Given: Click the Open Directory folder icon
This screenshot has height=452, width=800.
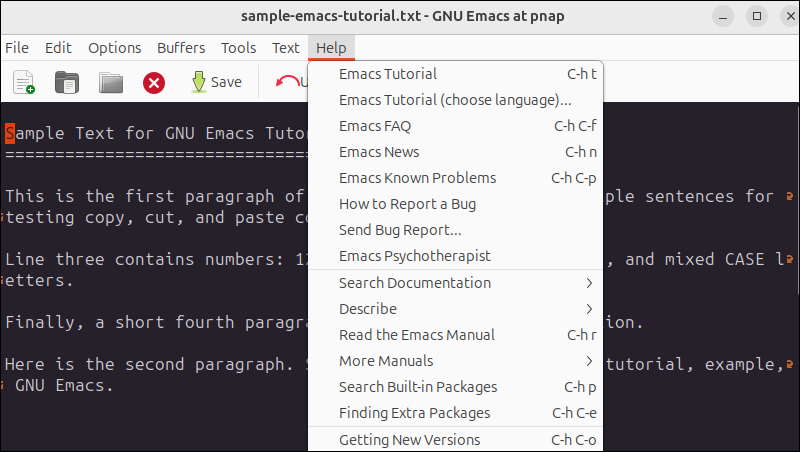Looking at the screenshot, I should tap(110, 82).
